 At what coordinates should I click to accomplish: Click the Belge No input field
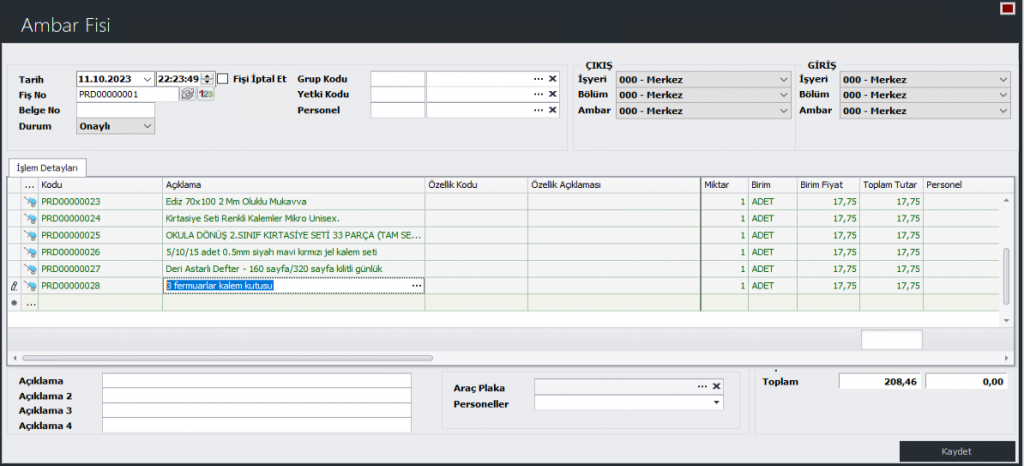(115, 110)
